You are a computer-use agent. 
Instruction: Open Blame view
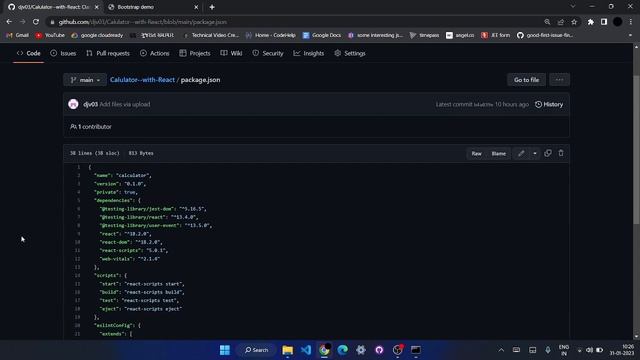(498, 153)
